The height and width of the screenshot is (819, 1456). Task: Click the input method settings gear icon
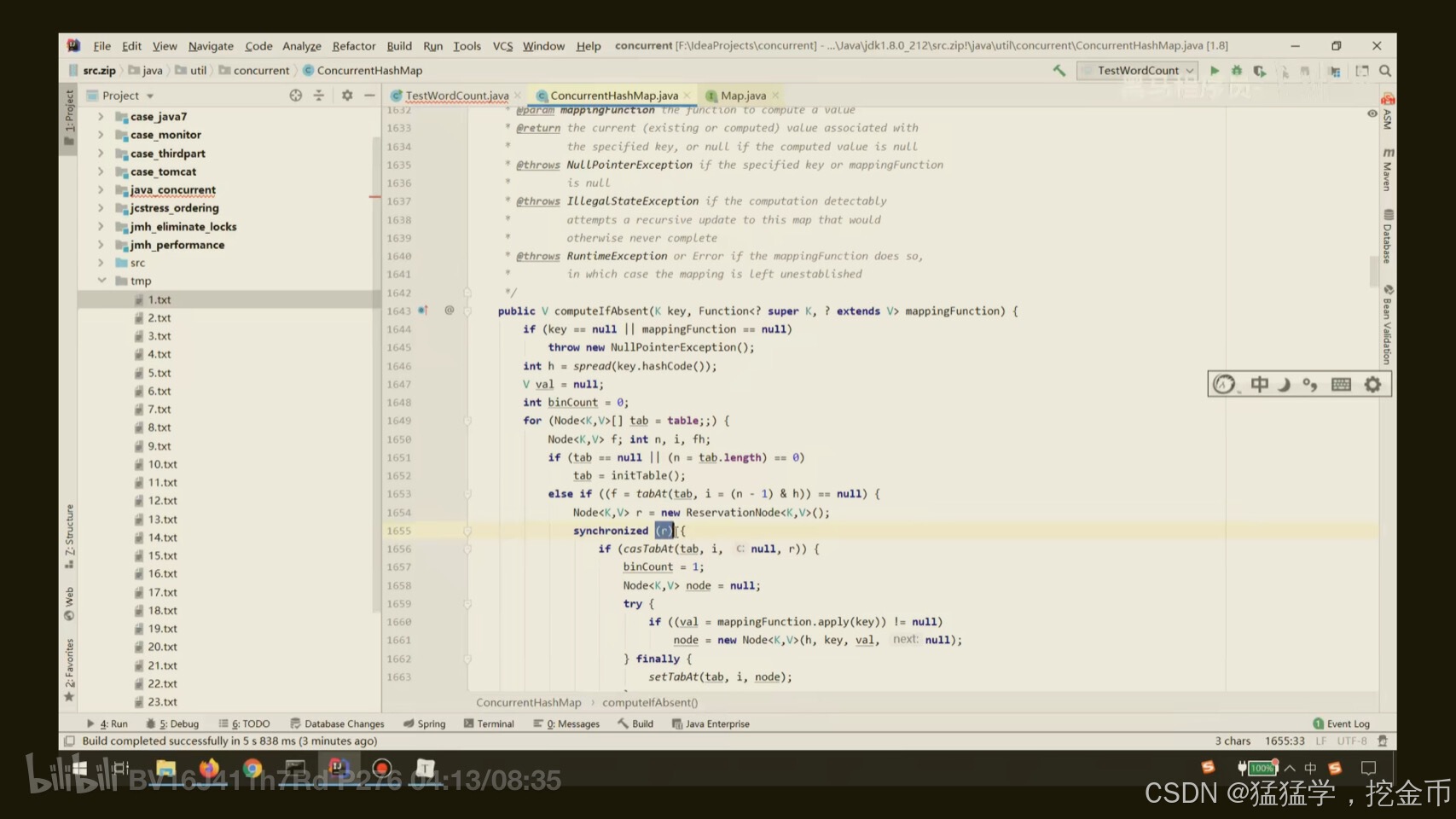coord(1372,385)
